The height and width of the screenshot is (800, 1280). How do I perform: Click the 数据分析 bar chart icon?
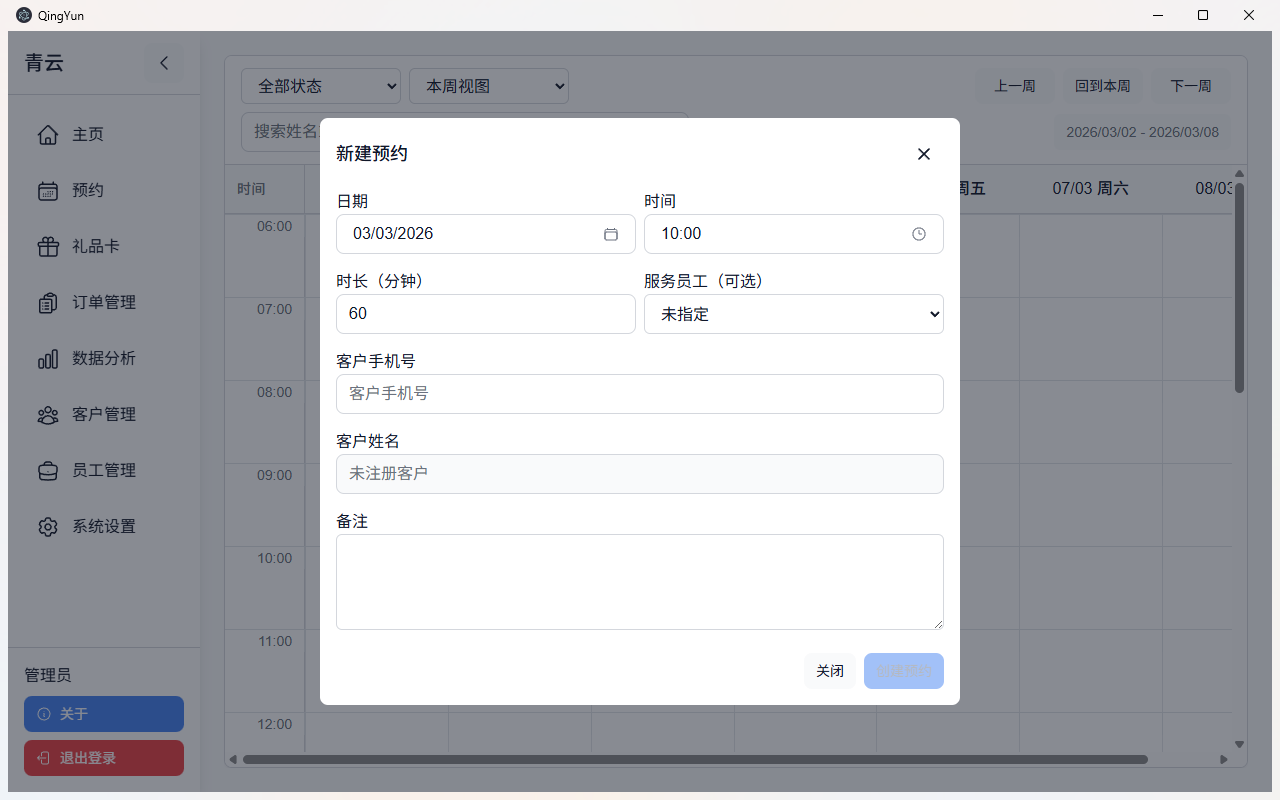point(48,358)
